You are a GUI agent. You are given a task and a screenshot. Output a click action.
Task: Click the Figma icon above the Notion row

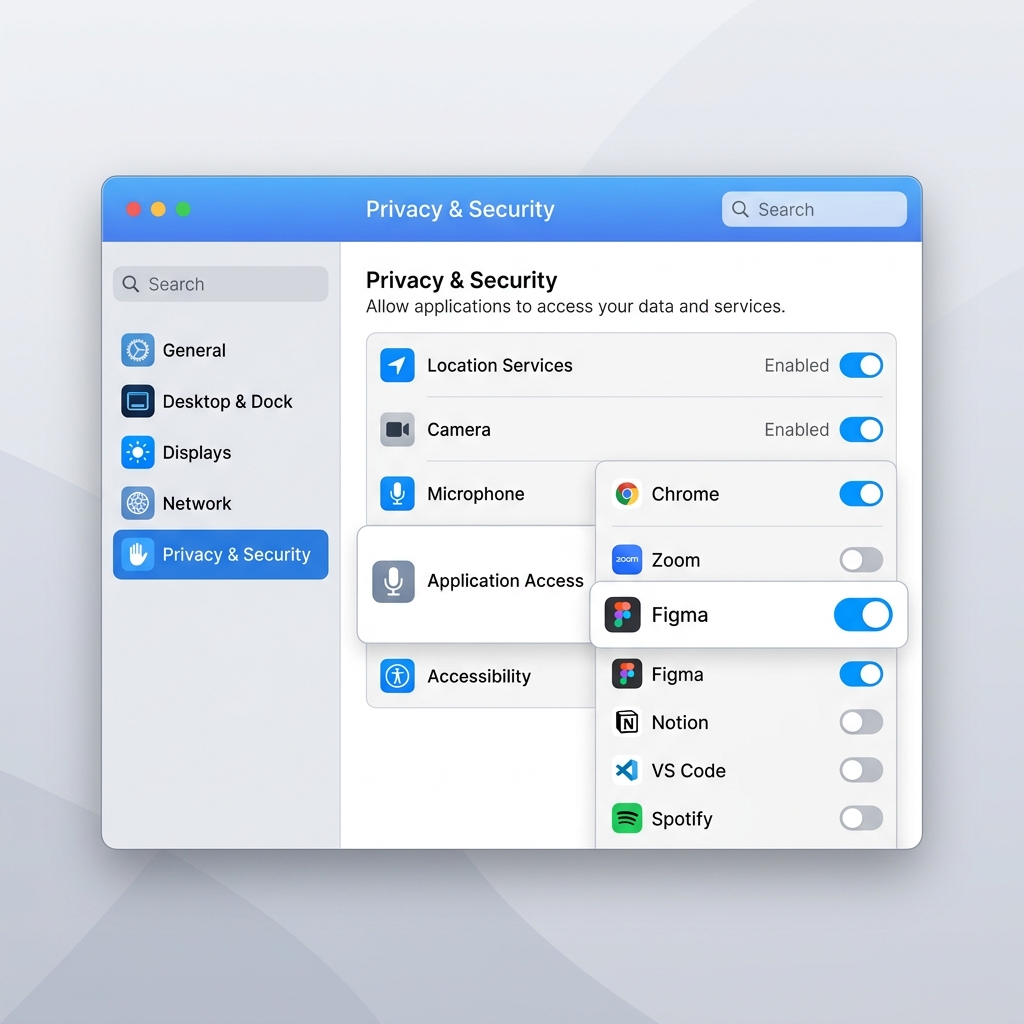click(x=627, y=674)
